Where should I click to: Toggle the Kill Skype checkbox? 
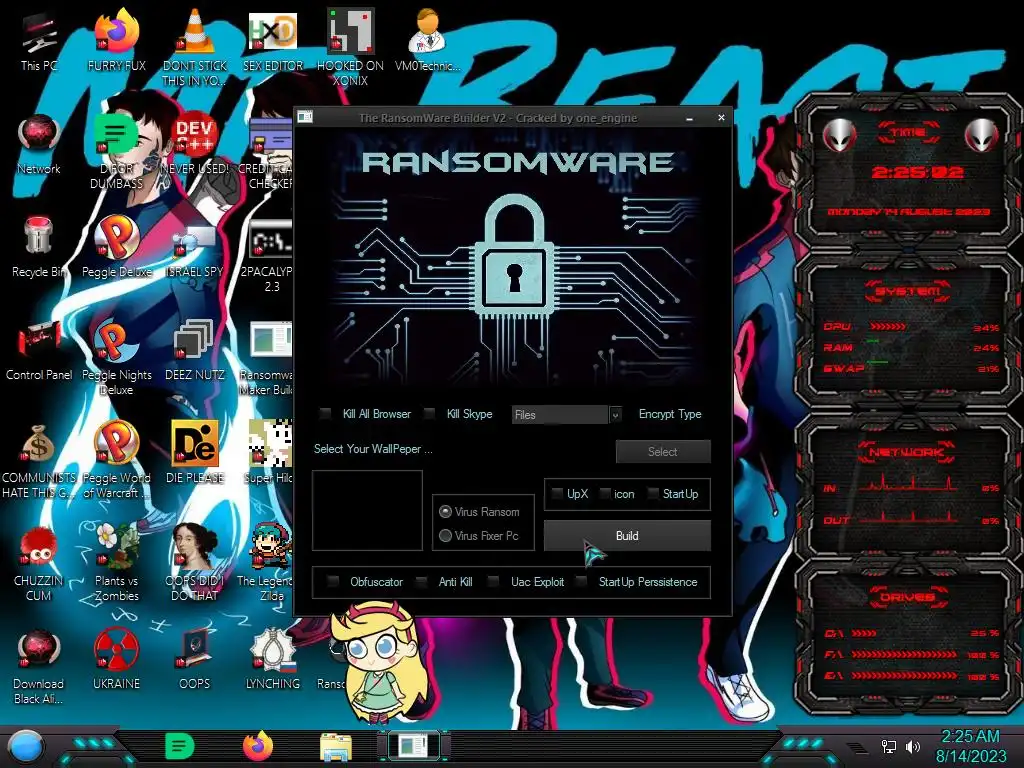(429, 413)
